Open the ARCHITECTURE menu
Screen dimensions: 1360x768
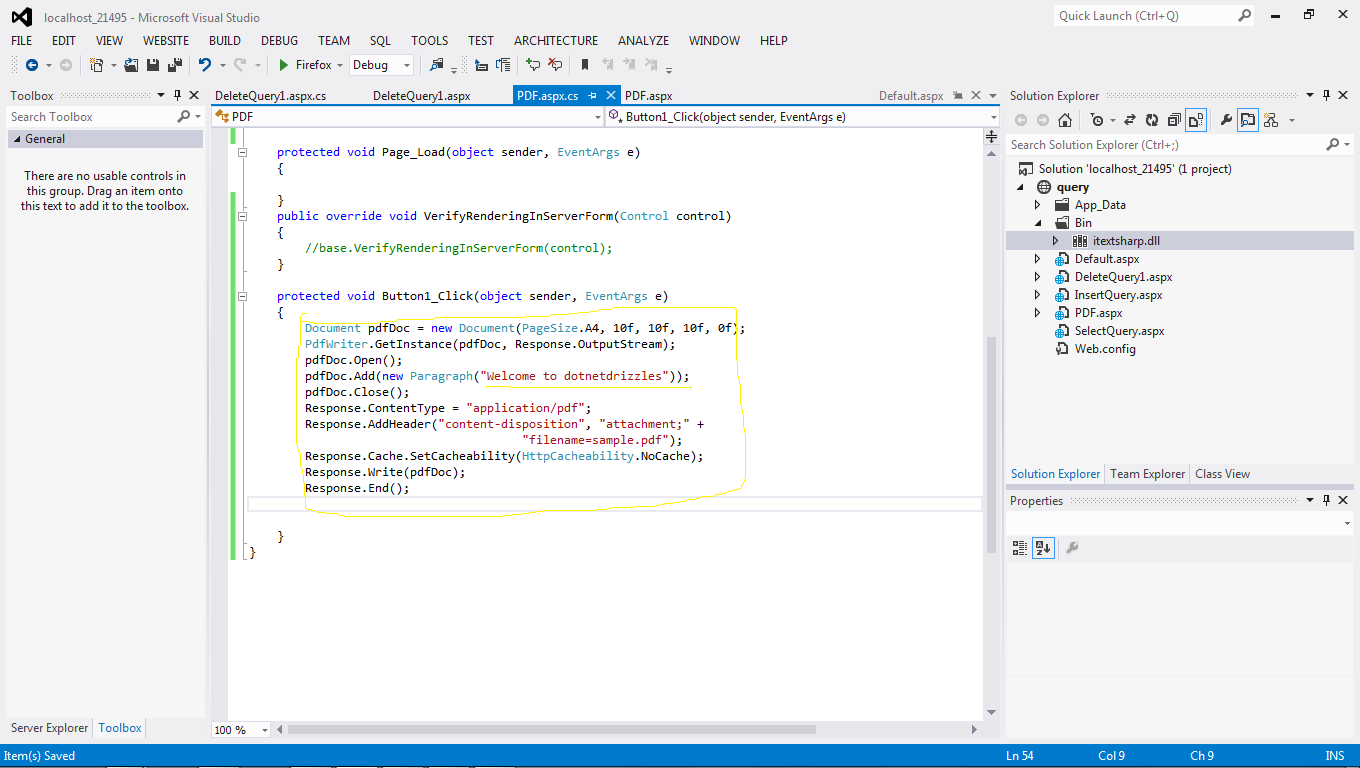coord(555,40)
